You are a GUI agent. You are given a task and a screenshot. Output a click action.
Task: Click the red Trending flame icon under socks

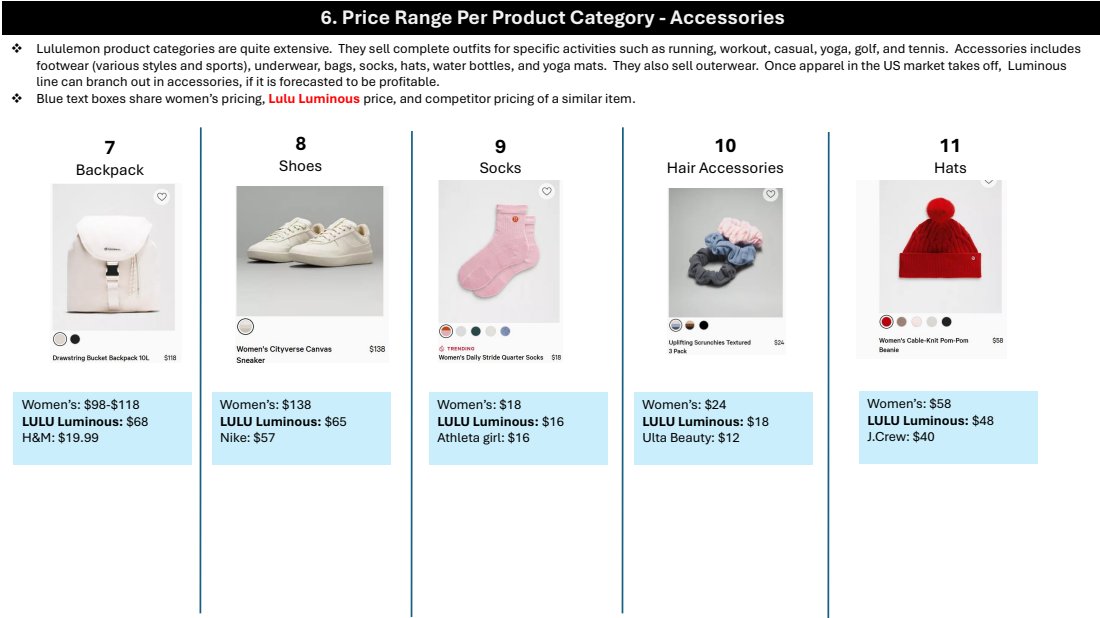(x=442, y=348)
